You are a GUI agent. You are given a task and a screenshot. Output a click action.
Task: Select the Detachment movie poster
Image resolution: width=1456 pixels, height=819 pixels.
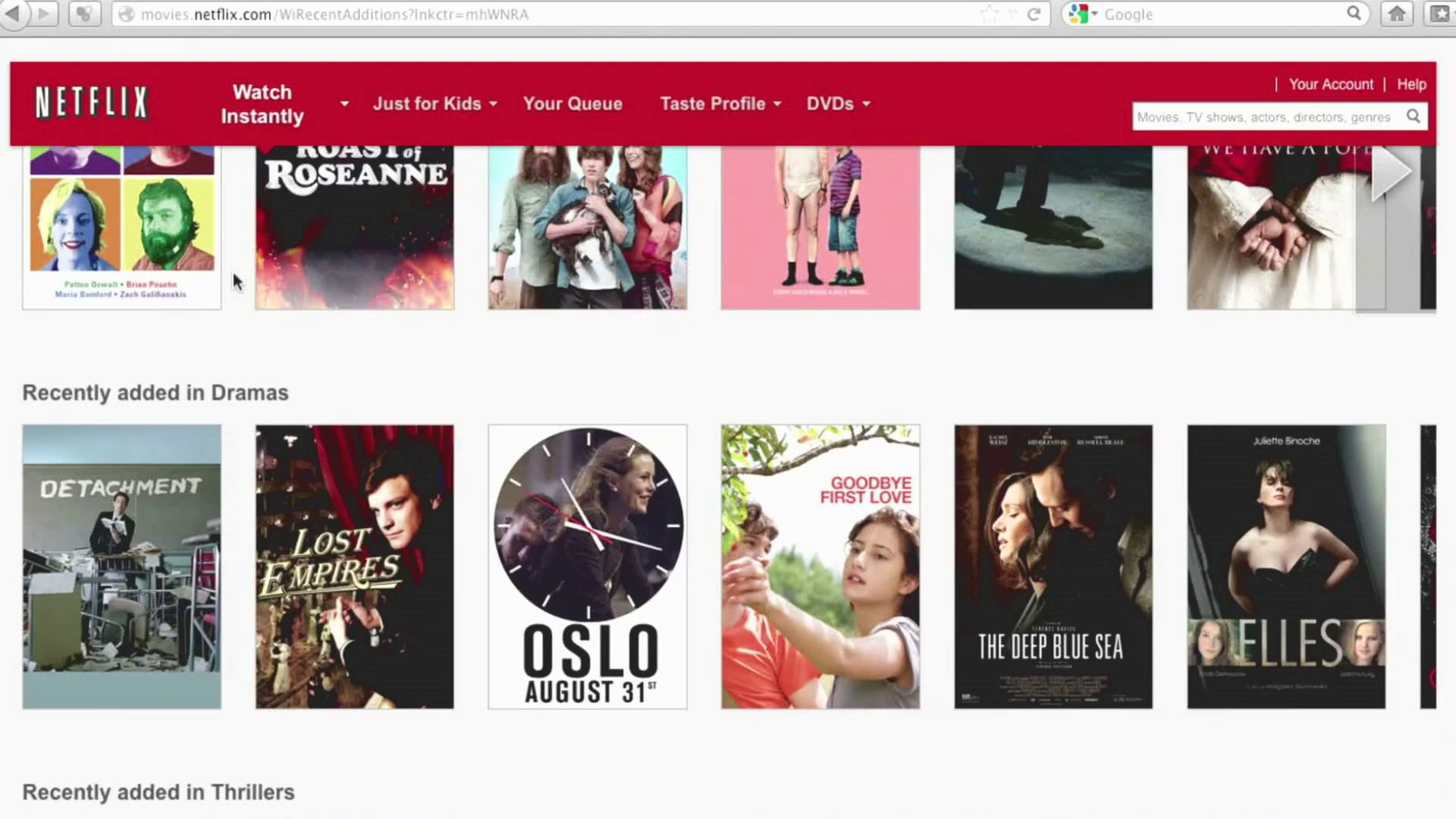click(121, 566)
